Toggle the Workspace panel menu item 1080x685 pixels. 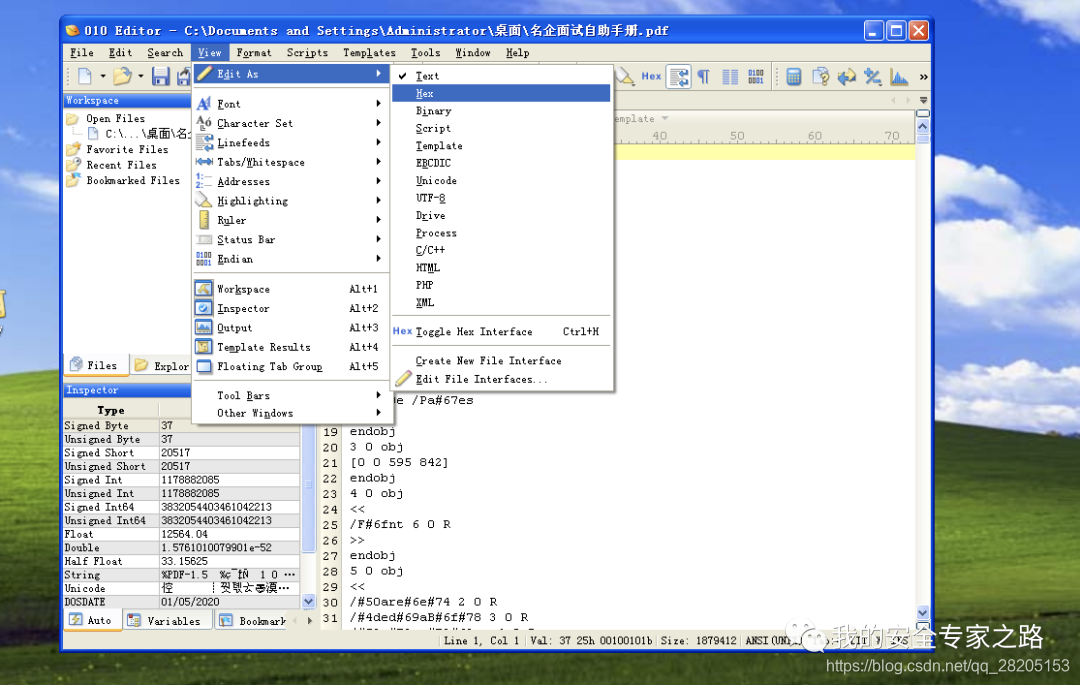289,289
